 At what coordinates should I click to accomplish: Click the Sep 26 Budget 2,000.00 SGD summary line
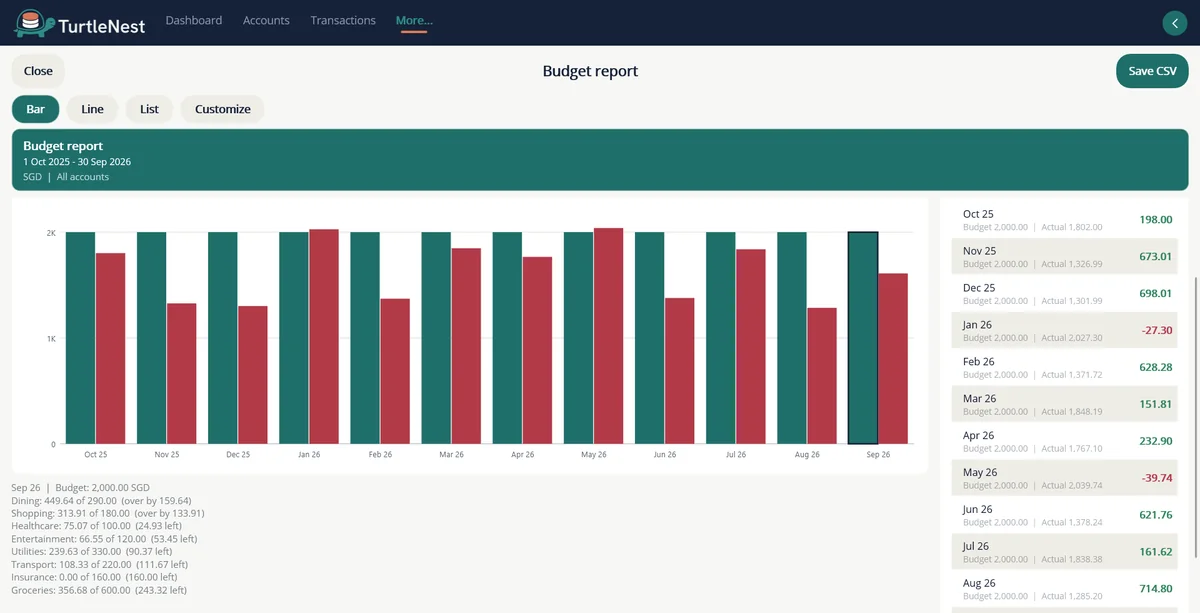[x=81, y=487]
